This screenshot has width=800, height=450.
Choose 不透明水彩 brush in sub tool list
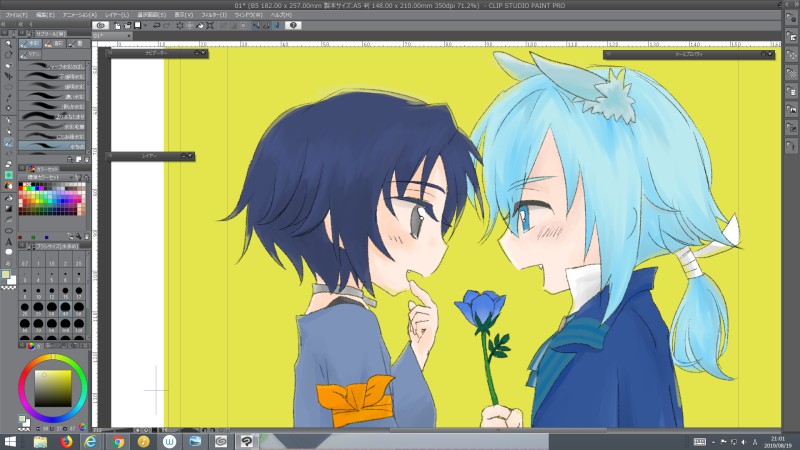click(53, 77)
